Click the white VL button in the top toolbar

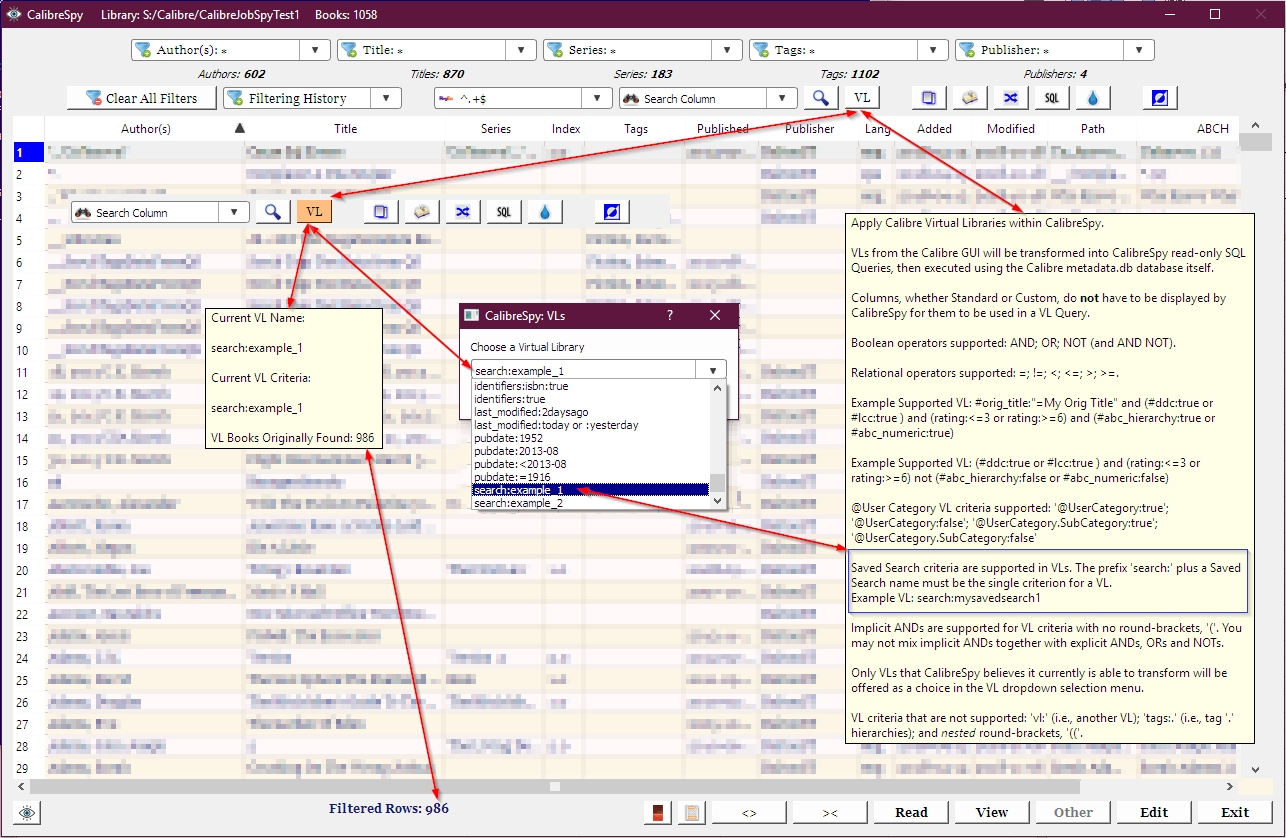(x=861, y=98)
